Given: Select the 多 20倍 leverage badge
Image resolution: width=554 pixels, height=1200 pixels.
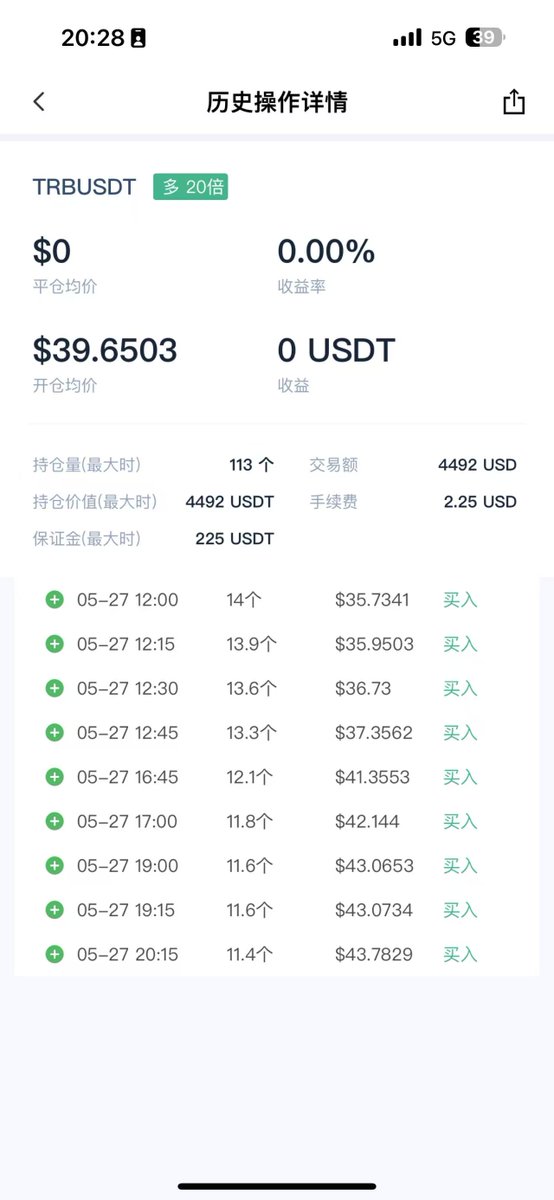Looking at the screenshot, I should (x=190, y=187).
